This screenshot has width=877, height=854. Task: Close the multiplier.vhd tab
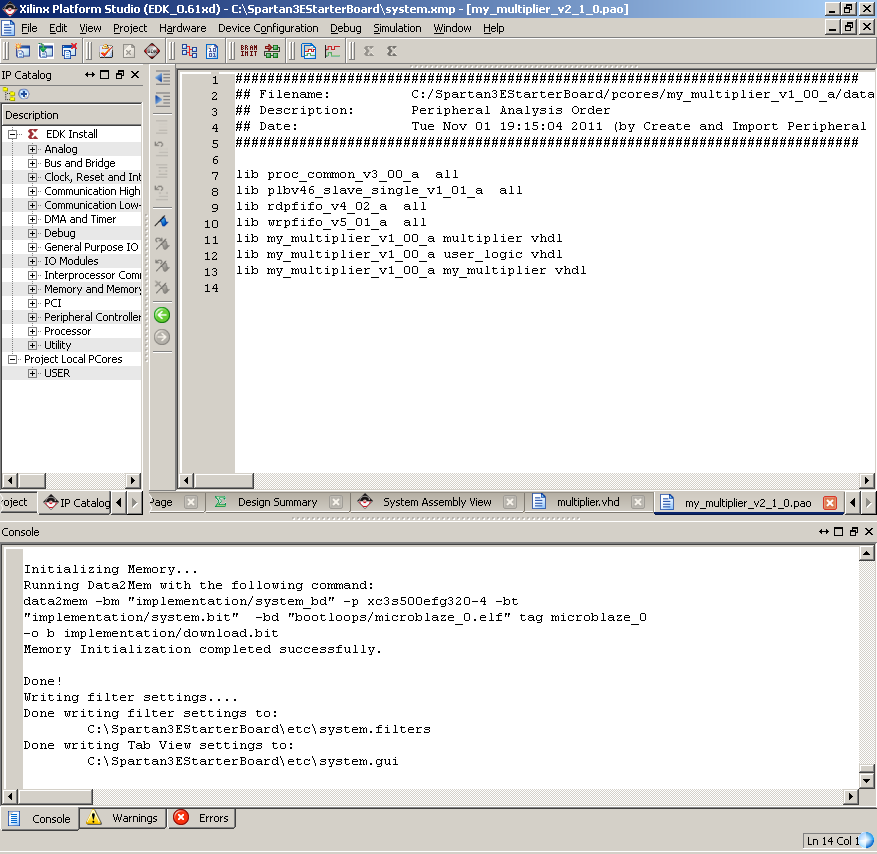click(x=638, y=502)
